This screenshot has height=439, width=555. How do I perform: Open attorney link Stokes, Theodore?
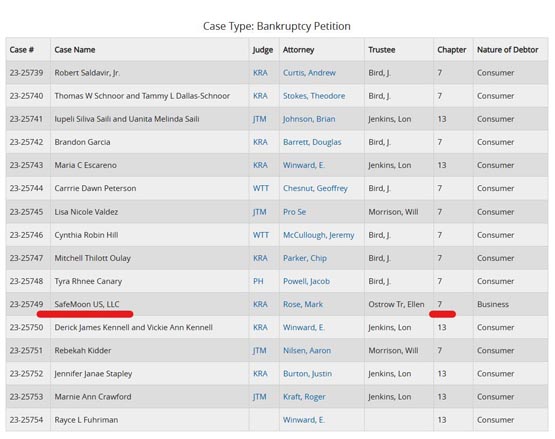tap(314, 96)
